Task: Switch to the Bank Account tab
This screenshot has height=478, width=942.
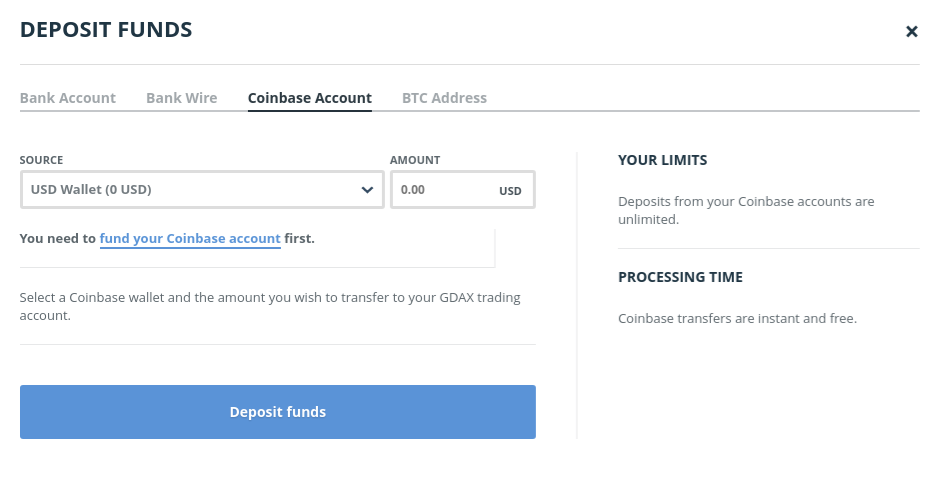Action: pos(68,98)
